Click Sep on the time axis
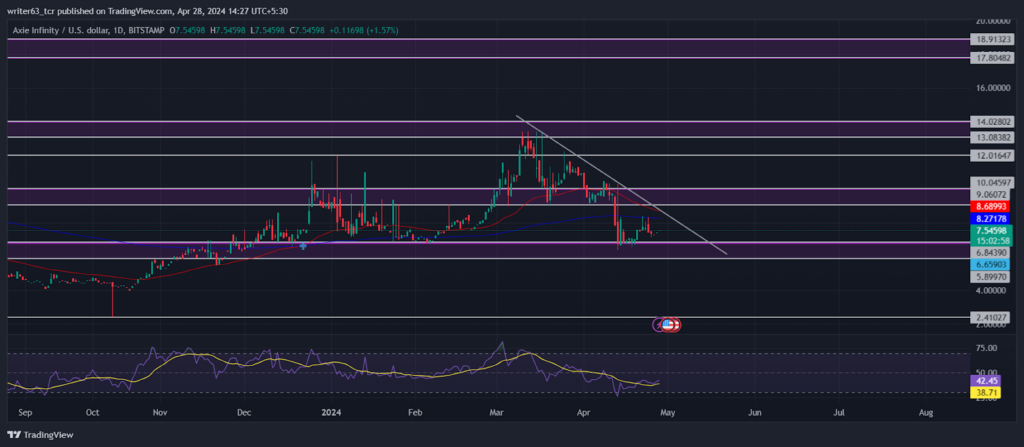The height and width of the screenshot is (447, 1024). tap(26, 413)
